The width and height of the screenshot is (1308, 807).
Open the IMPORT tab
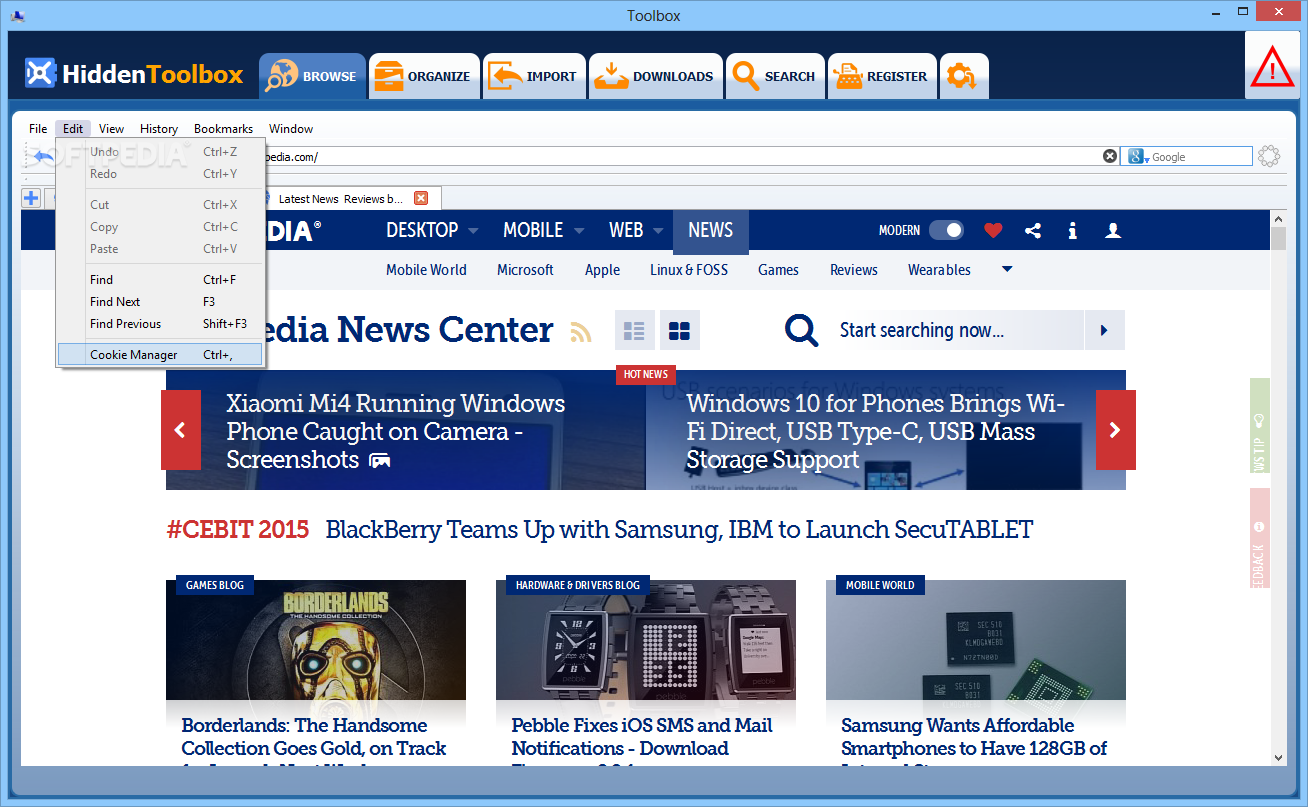(x=534, y=76)
